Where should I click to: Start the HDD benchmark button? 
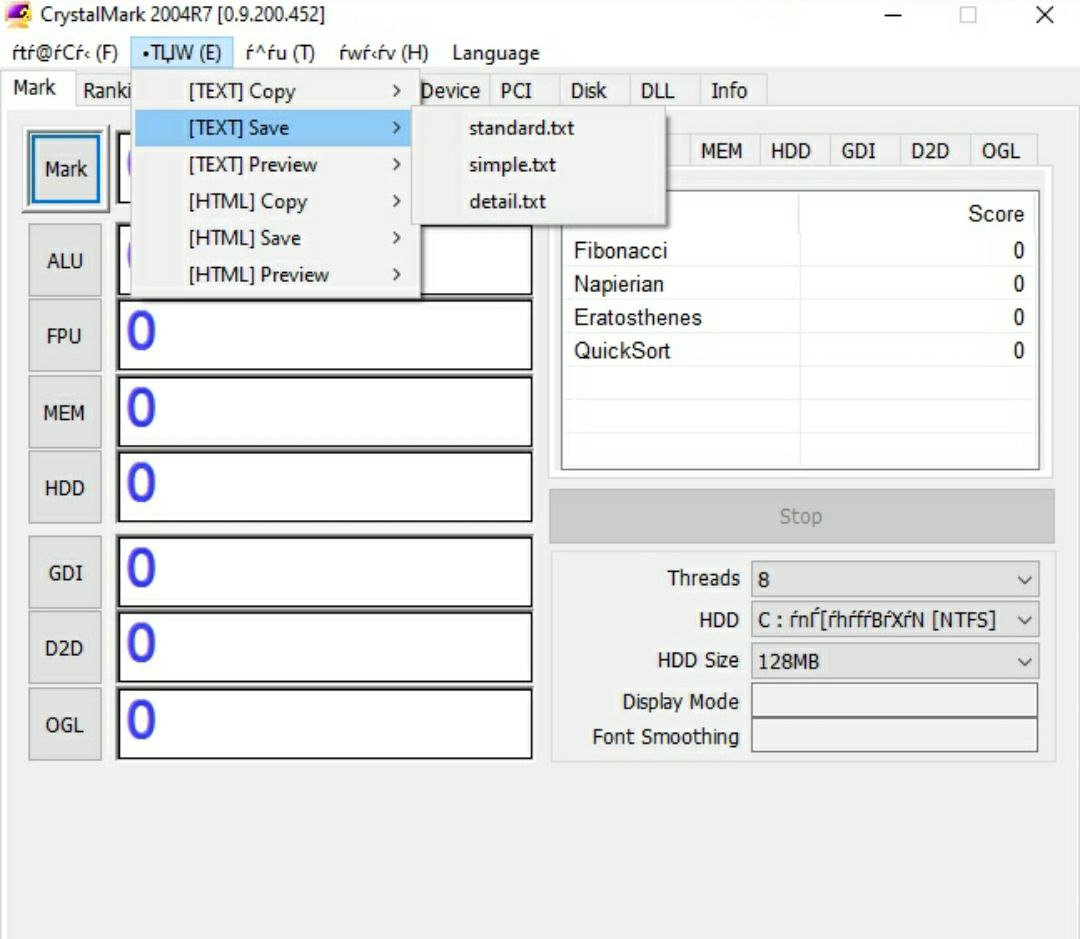(65, 488)
